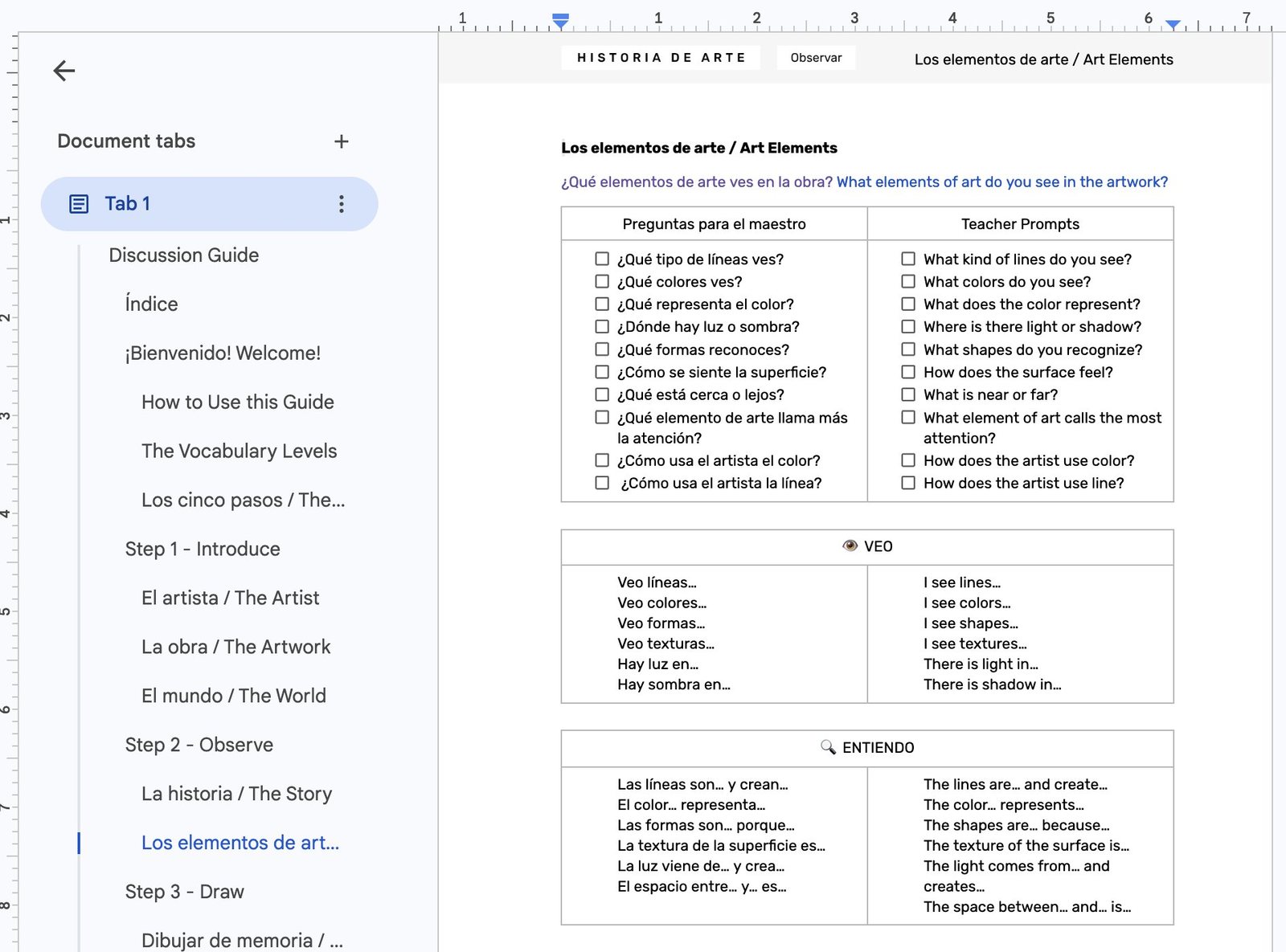The height and width of the screenshot is (952, 1286).
Task: Click the magnifying glass beside ENTIENDO
Action: click(828, 747)
